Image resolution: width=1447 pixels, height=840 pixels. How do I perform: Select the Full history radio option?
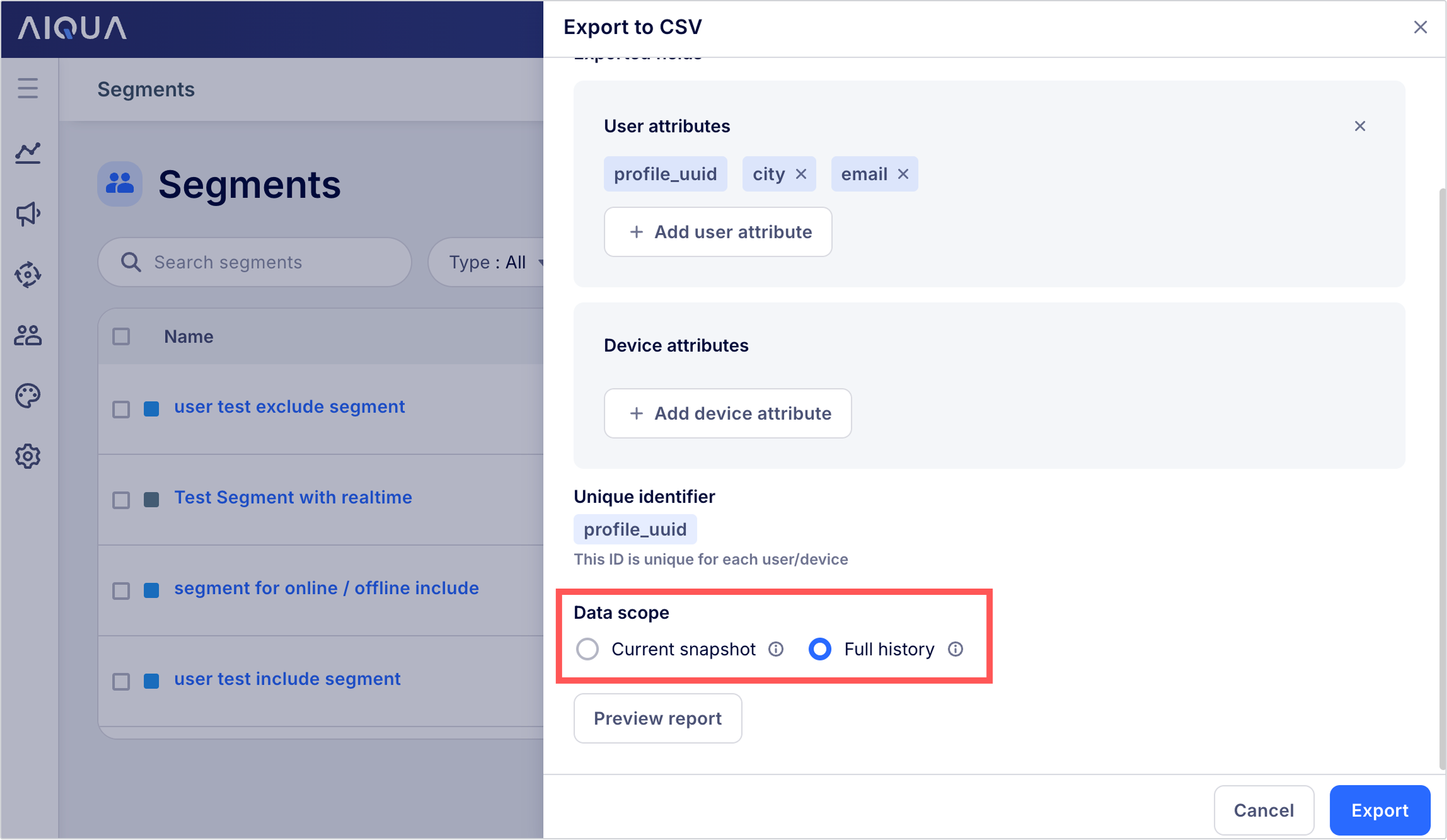click(819, 649)
